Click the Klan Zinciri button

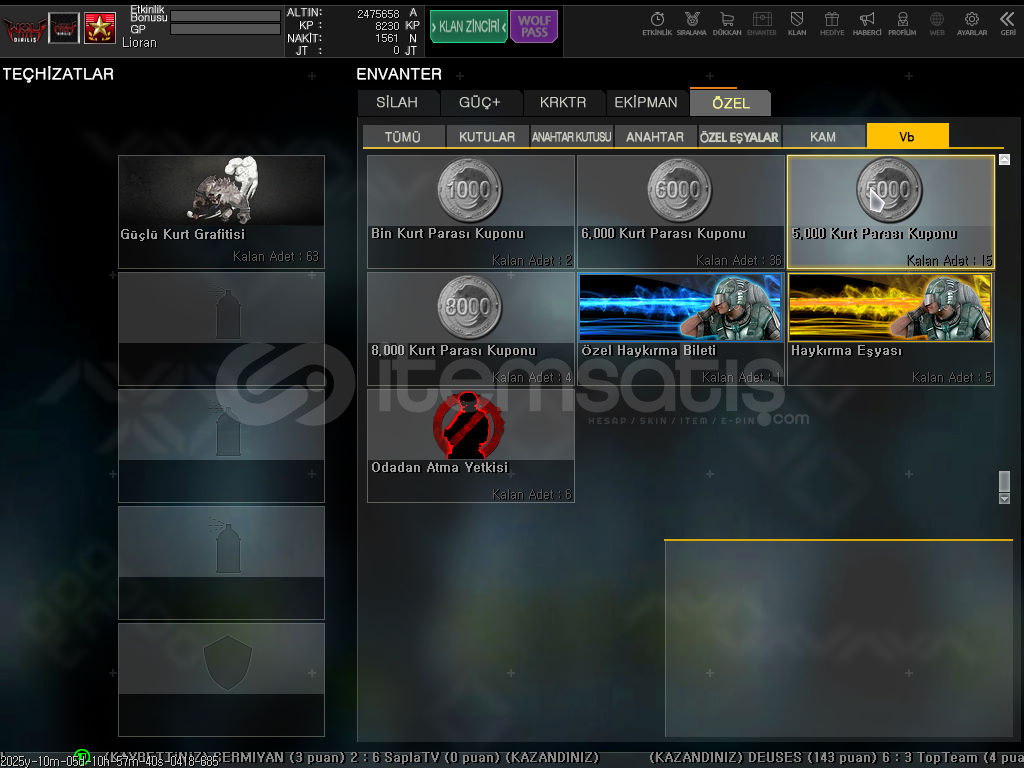[x=468, y=27]
